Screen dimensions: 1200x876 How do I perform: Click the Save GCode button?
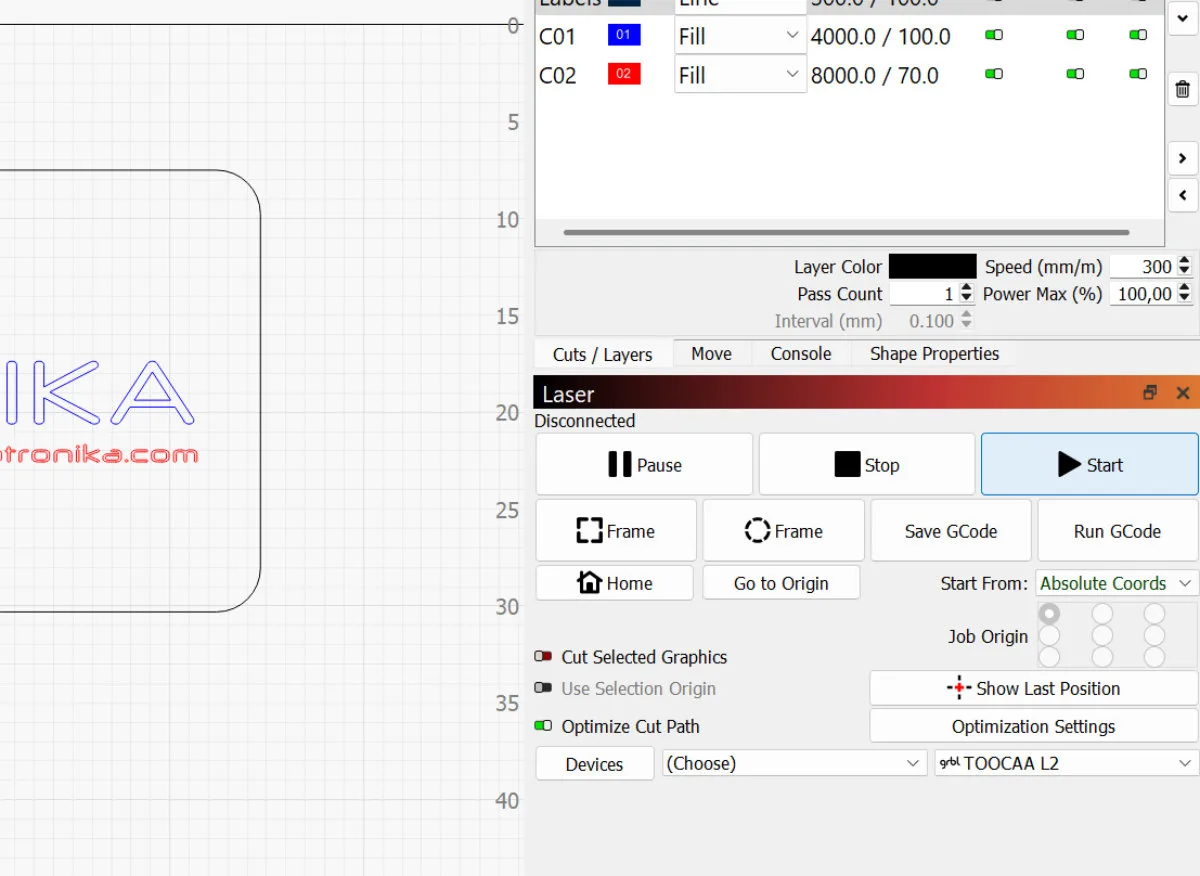(x=950, y=531)
